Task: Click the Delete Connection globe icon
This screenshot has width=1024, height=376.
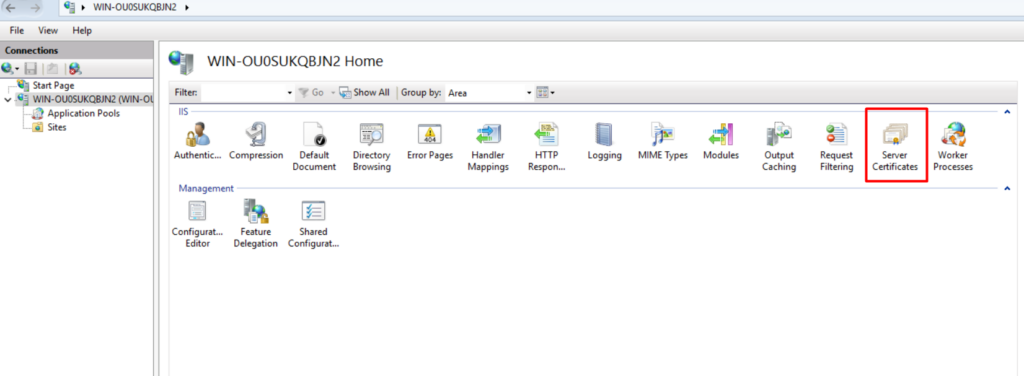Action: pos(74,68)
